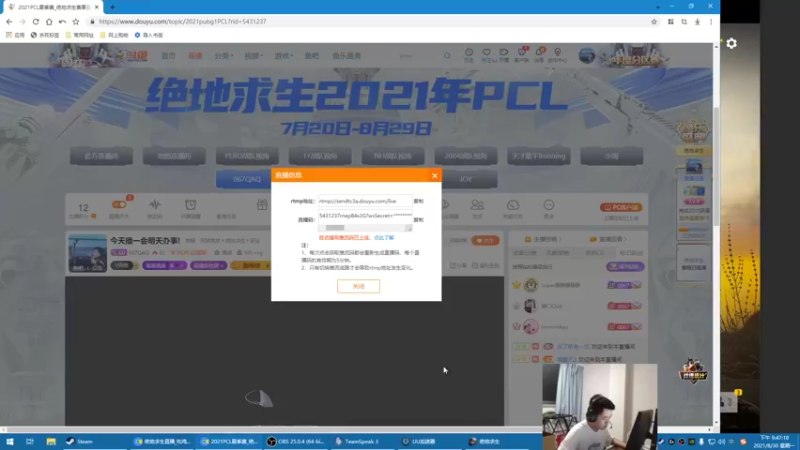Screen dimensions: 800x450
Task: Open the more ellipsis circle icon
Action: tap(548, 205)
